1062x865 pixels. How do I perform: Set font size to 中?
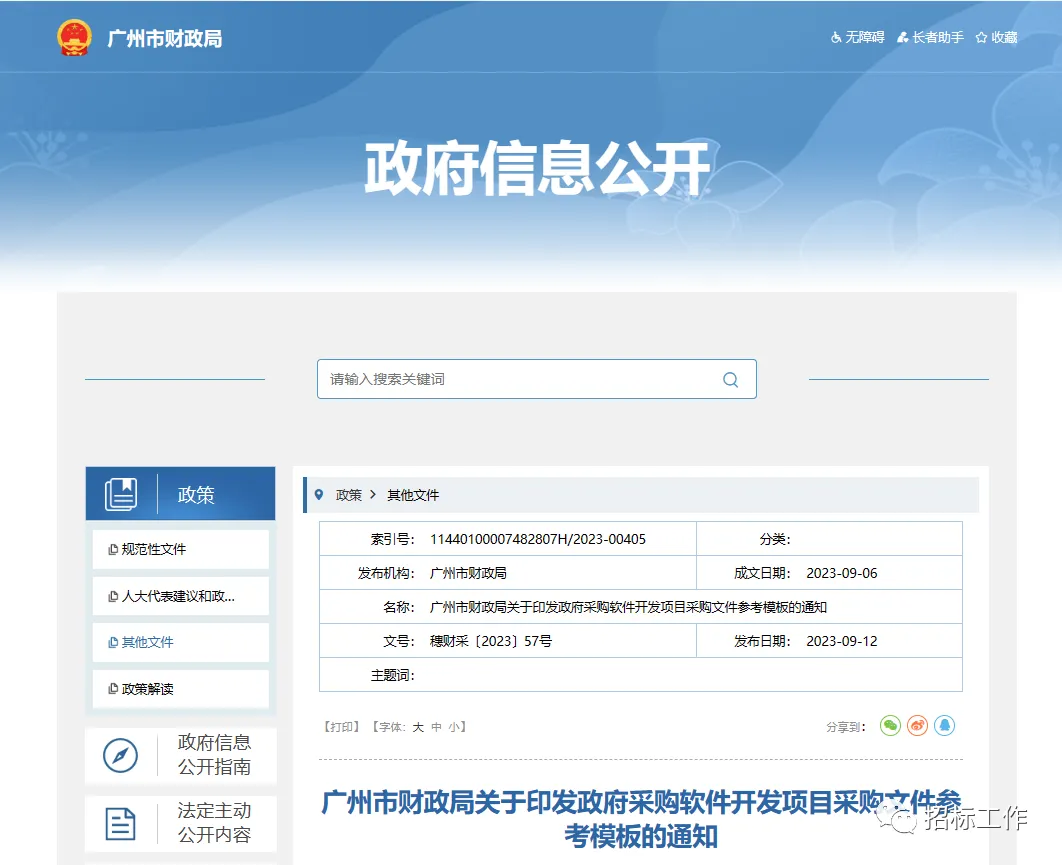[436, 727]
